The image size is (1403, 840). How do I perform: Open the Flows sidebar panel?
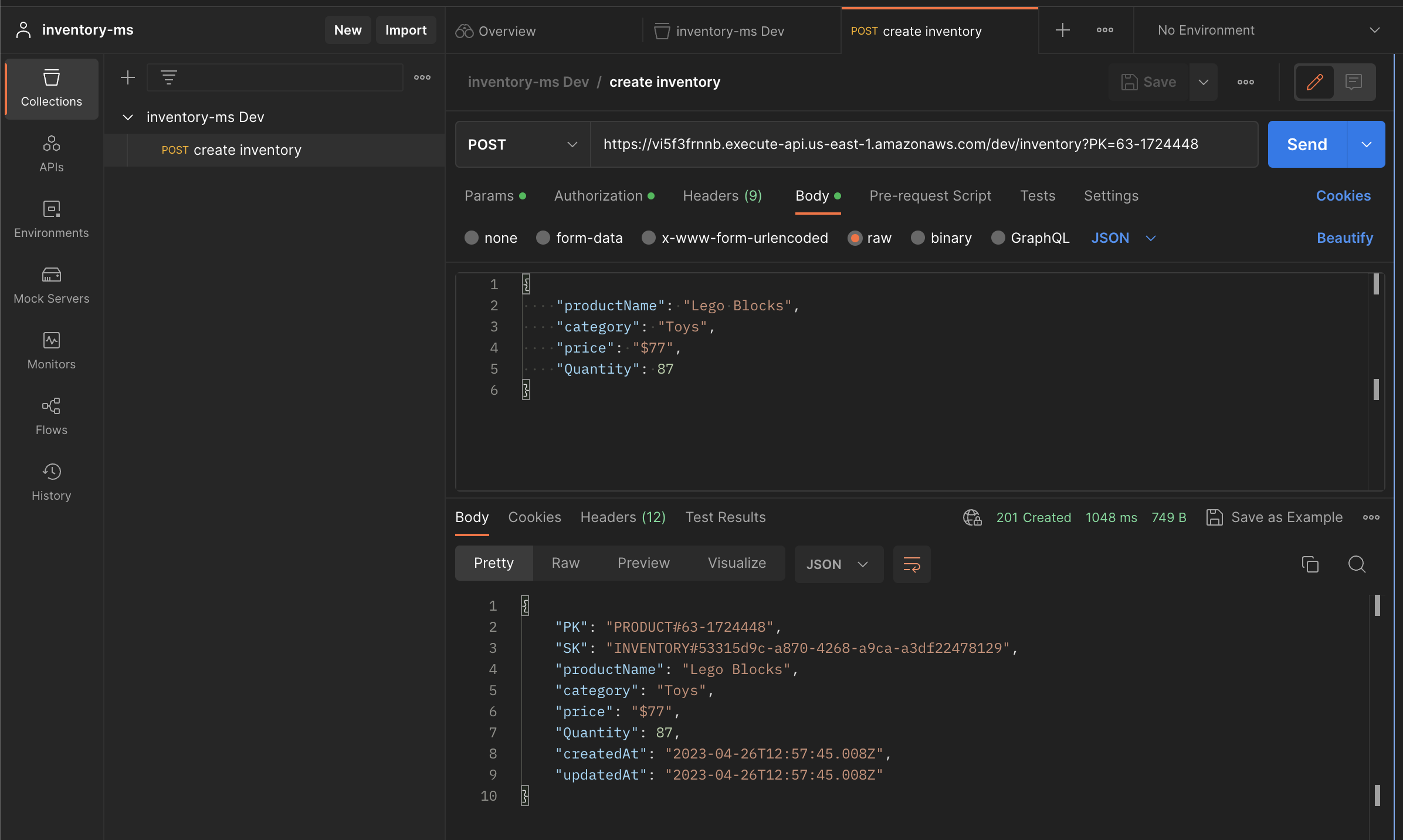pyautogui.click(x=52, y=417)
